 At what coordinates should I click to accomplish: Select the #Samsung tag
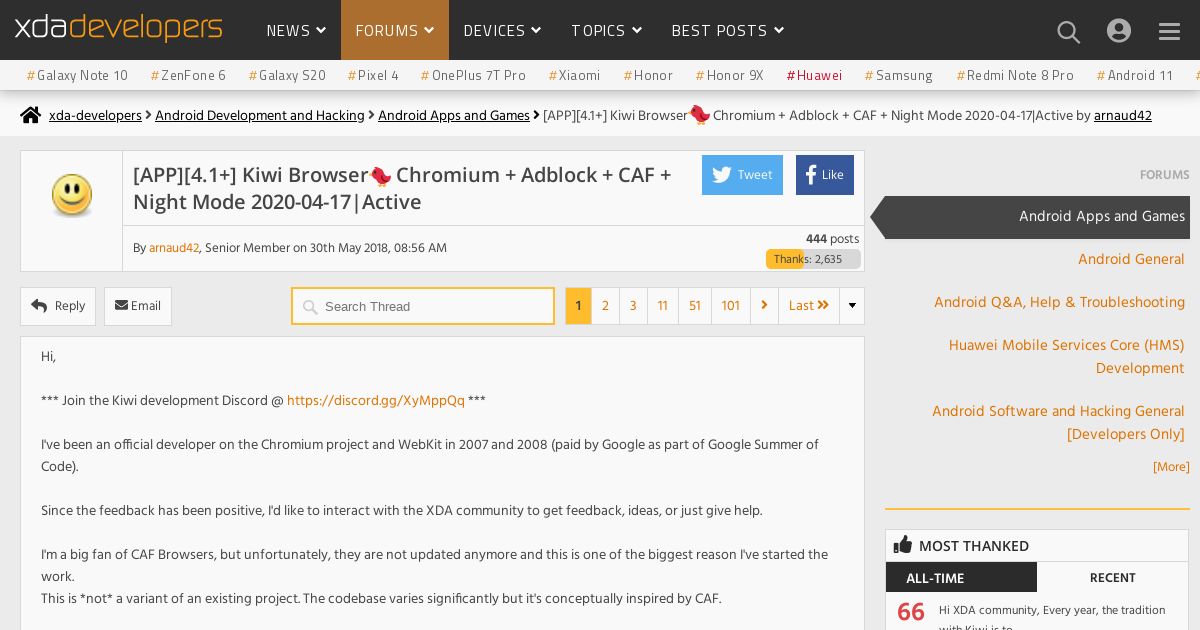(x=898, y=75)
